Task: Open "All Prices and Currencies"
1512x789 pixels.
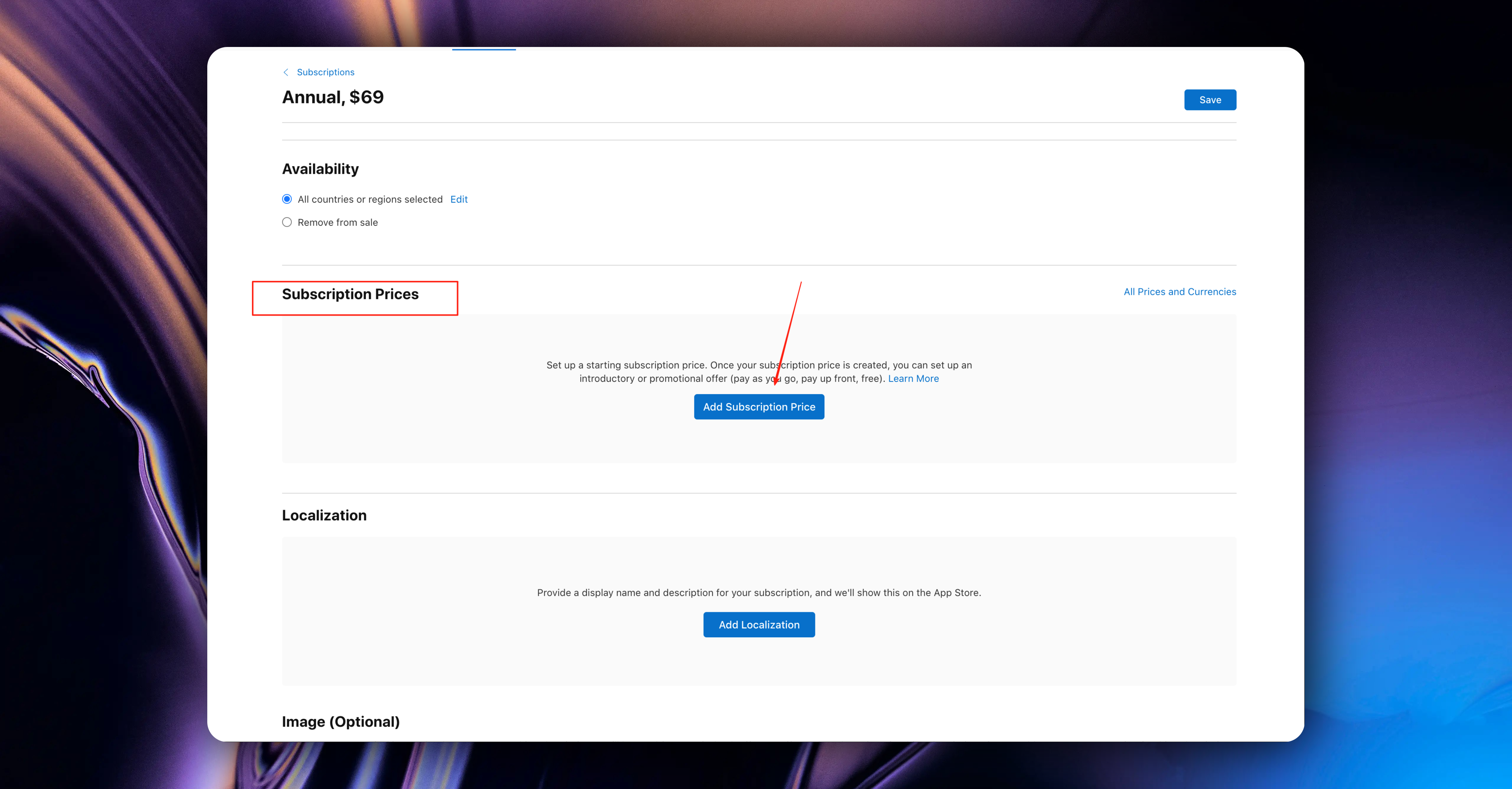Action: click(x=1180, y=291)
